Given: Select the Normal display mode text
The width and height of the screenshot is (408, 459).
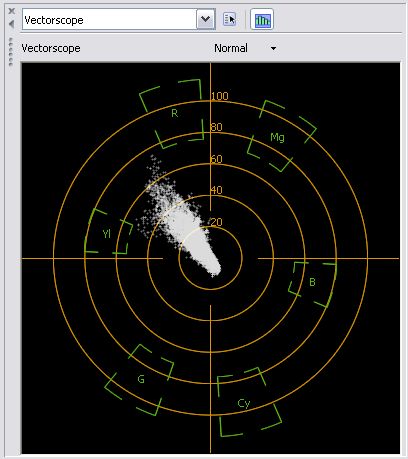Looking at the screenshot, I should pos(231,48).
